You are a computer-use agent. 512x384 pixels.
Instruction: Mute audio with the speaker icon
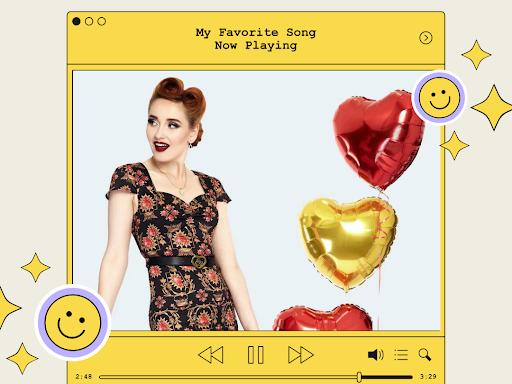click(376, 355)
